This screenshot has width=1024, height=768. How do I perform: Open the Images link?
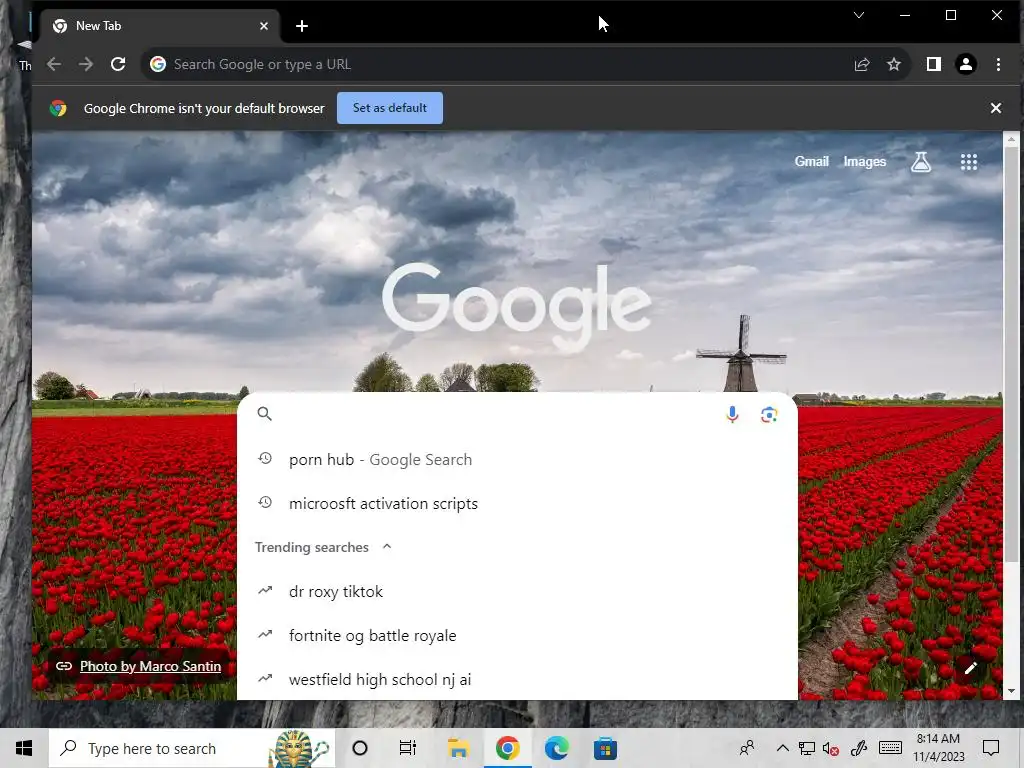click(865, 161)
